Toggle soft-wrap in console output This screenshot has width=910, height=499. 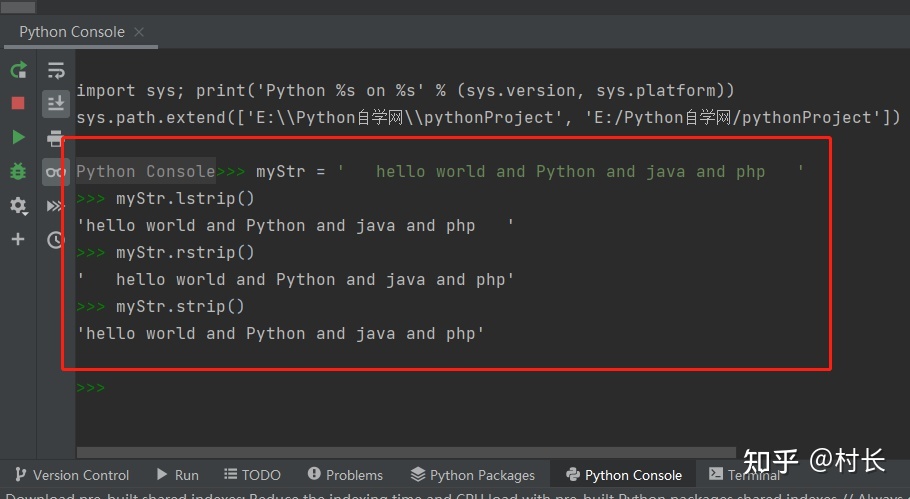pos(56,70)
